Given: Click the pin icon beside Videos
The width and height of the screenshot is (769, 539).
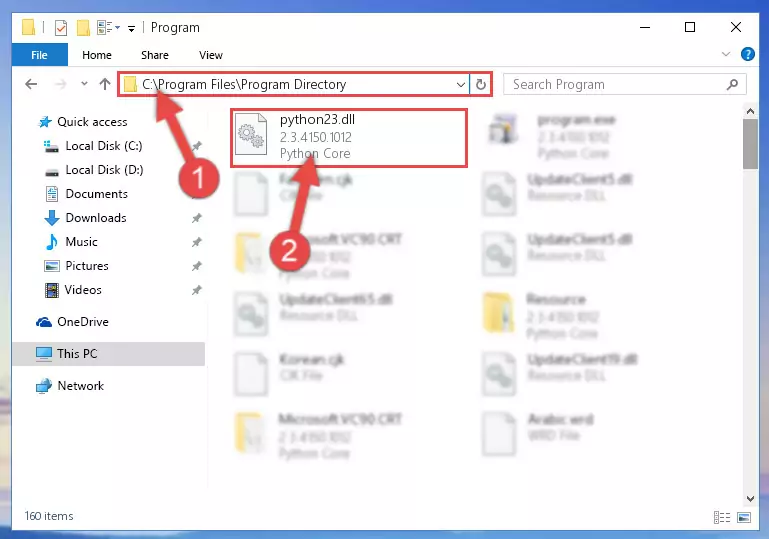Looking at the screenshot, I should (197, 290).
